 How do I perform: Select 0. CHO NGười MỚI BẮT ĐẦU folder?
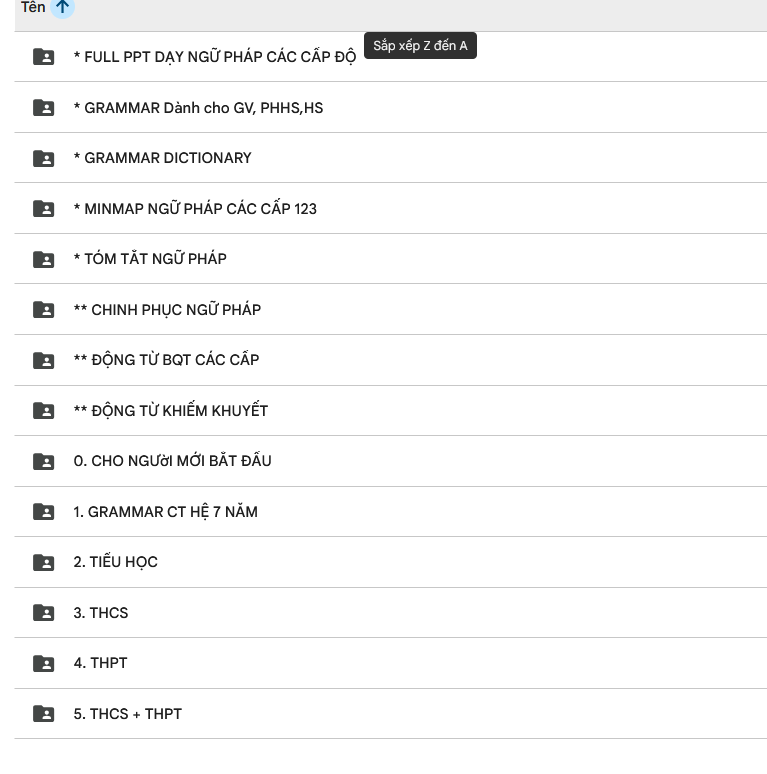pos(172,461)
